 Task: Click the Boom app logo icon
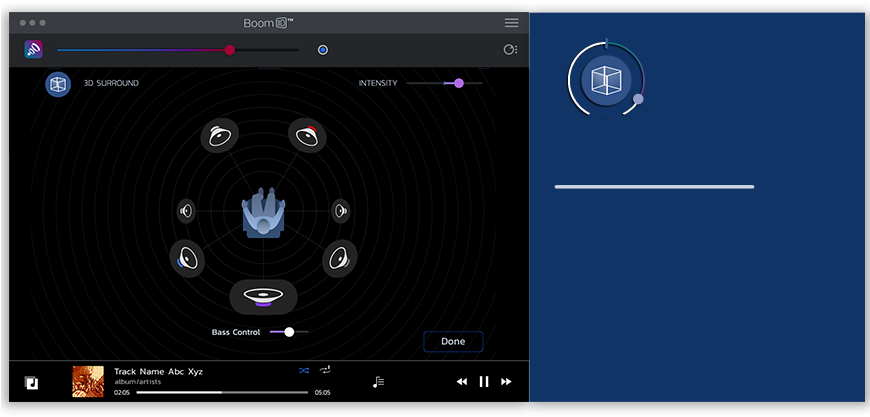tap(34, 49)
